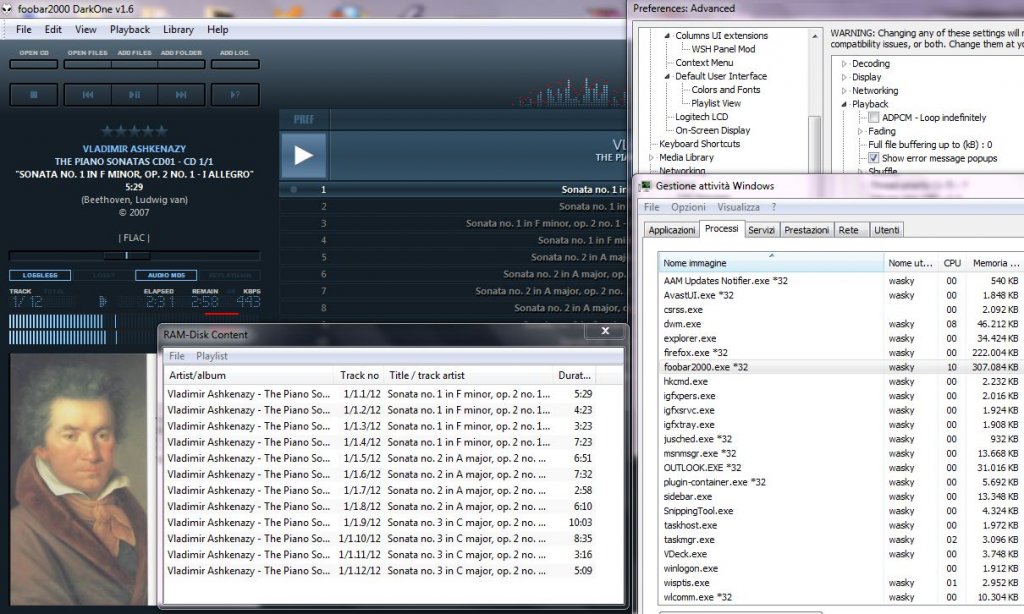
Task: Click the large Play icon in playlist header
Action: point(304,155)
